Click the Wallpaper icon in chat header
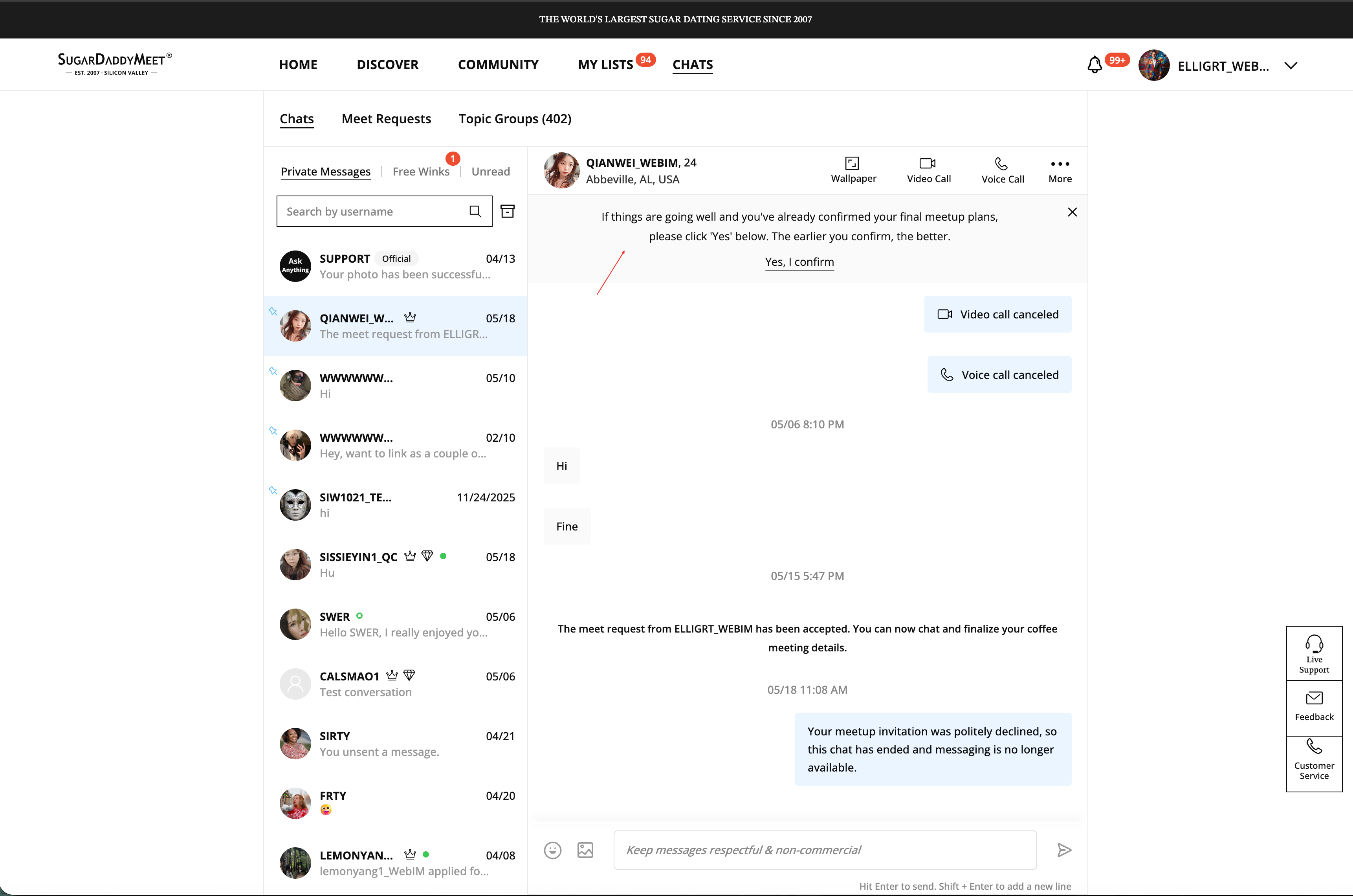The image size is (1353, 896). point(852,163)
